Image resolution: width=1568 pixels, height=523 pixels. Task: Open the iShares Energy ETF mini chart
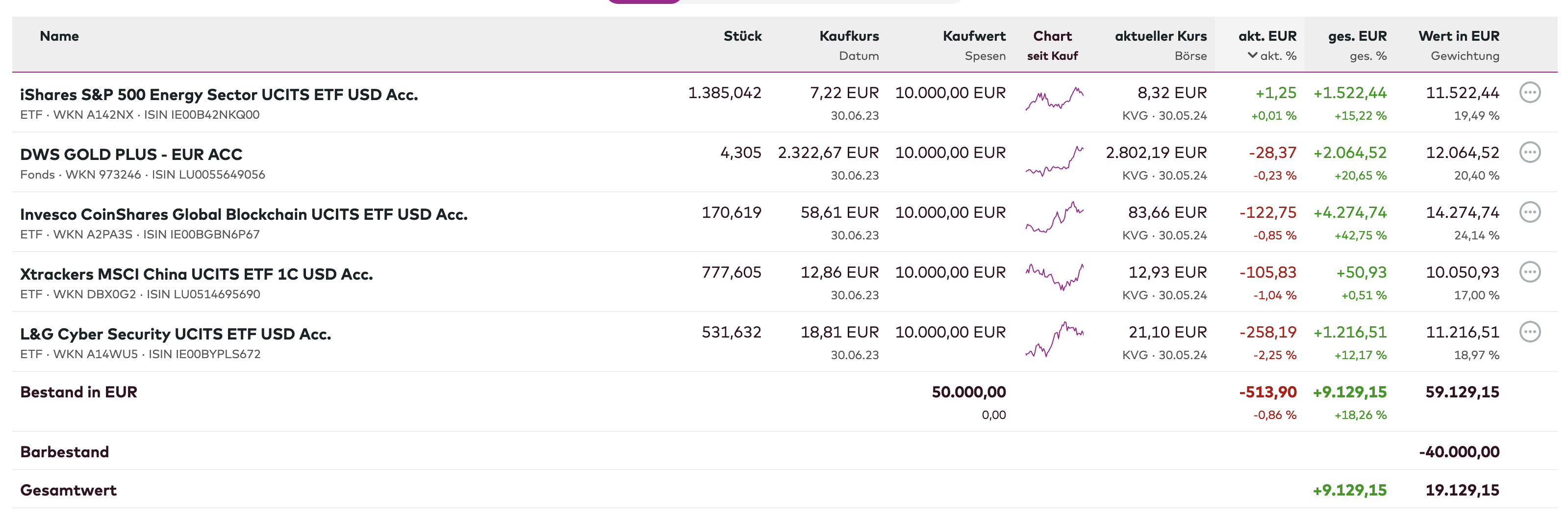click(1054, 99)
